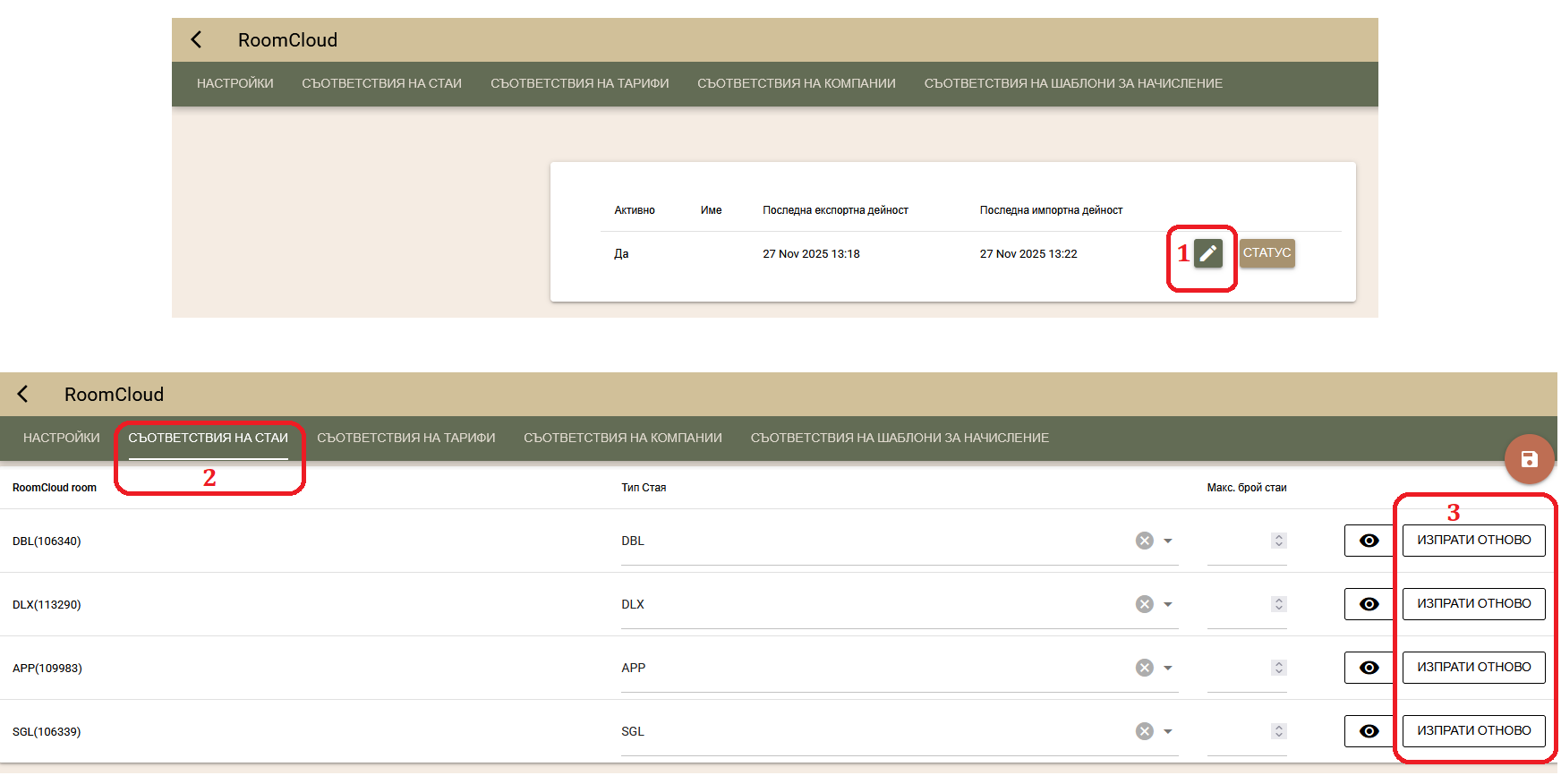
Task: Toggle the eye view for SGL(106339)
Action: pos(1369,731)
